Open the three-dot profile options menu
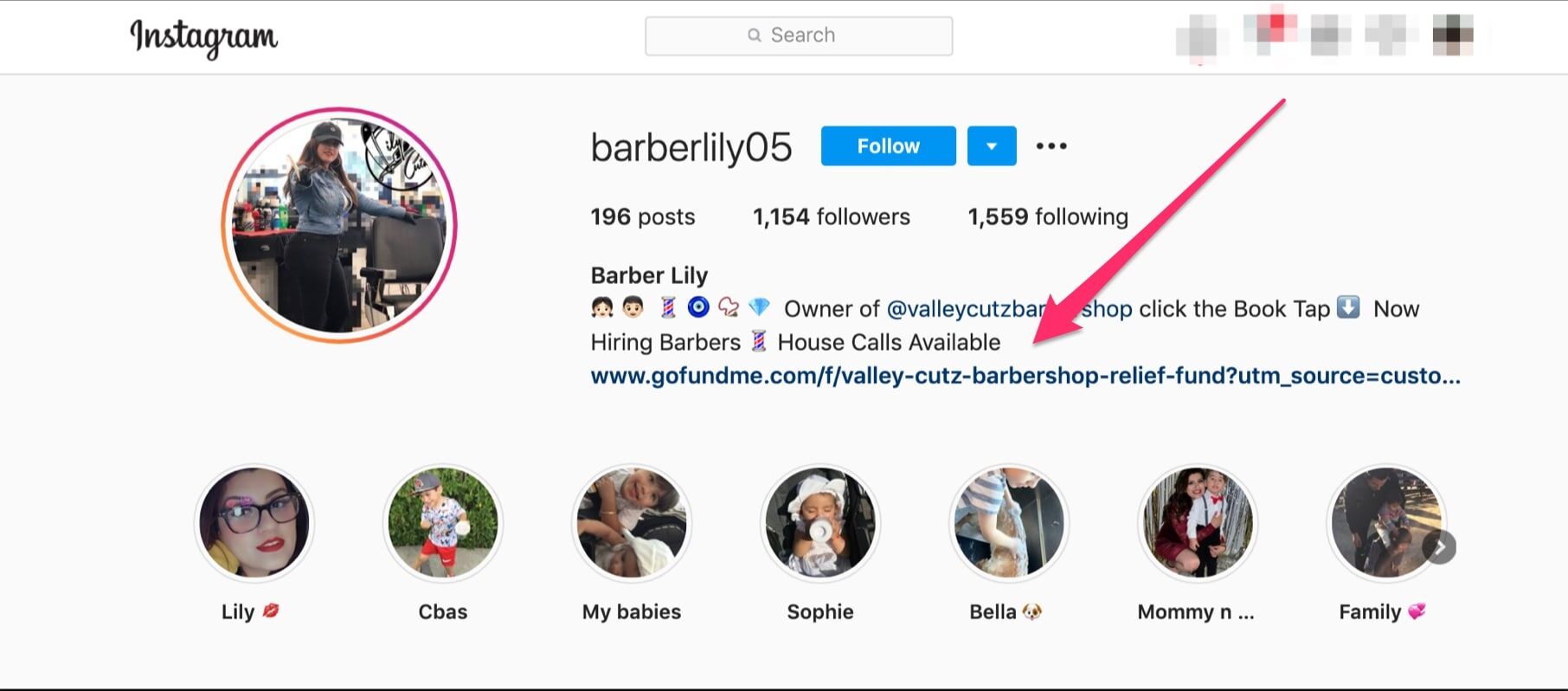This screenshot has height=691, width=1568. pos(1051,146)
